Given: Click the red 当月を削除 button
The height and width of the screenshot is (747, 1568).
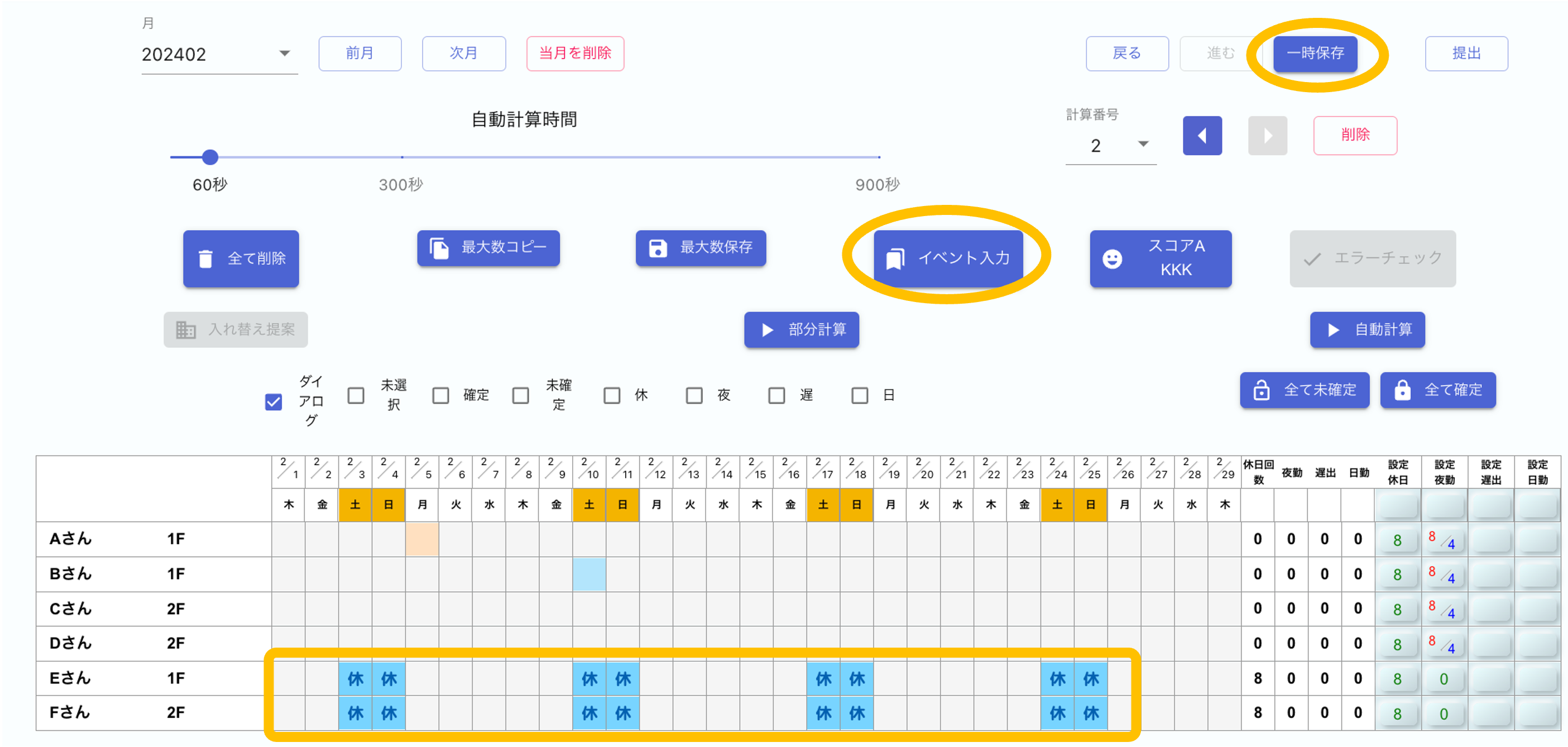Looking at the screenshot, I should click(575, 54).
